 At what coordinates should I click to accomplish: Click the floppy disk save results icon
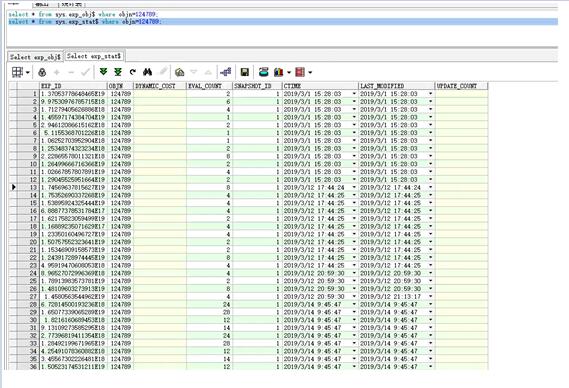[245, 72]
